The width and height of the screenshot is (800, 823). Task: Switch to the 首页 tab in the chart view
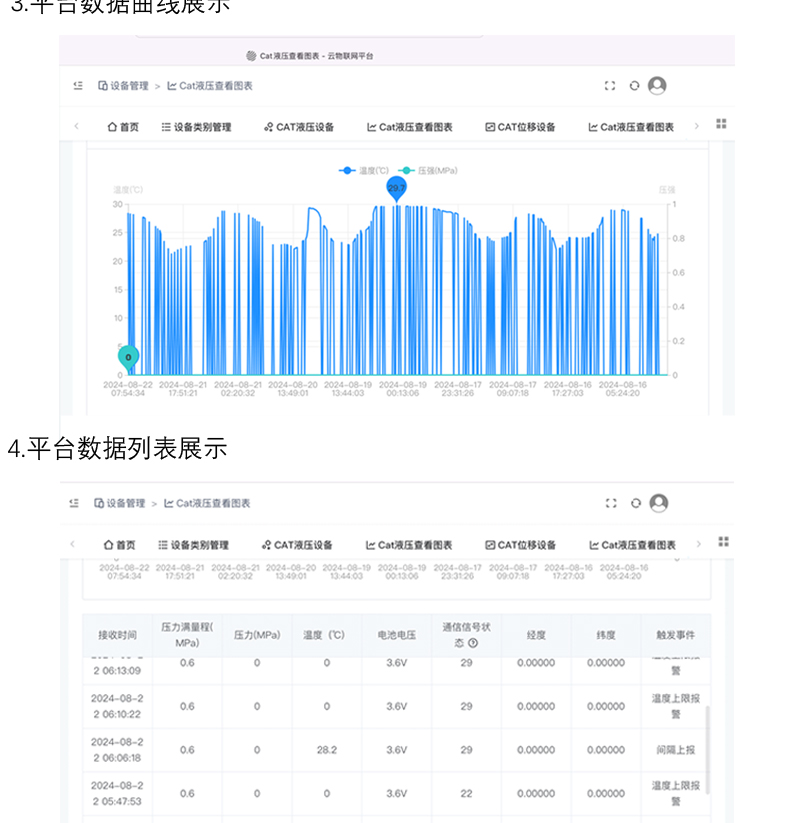click(x=123, y=127)
